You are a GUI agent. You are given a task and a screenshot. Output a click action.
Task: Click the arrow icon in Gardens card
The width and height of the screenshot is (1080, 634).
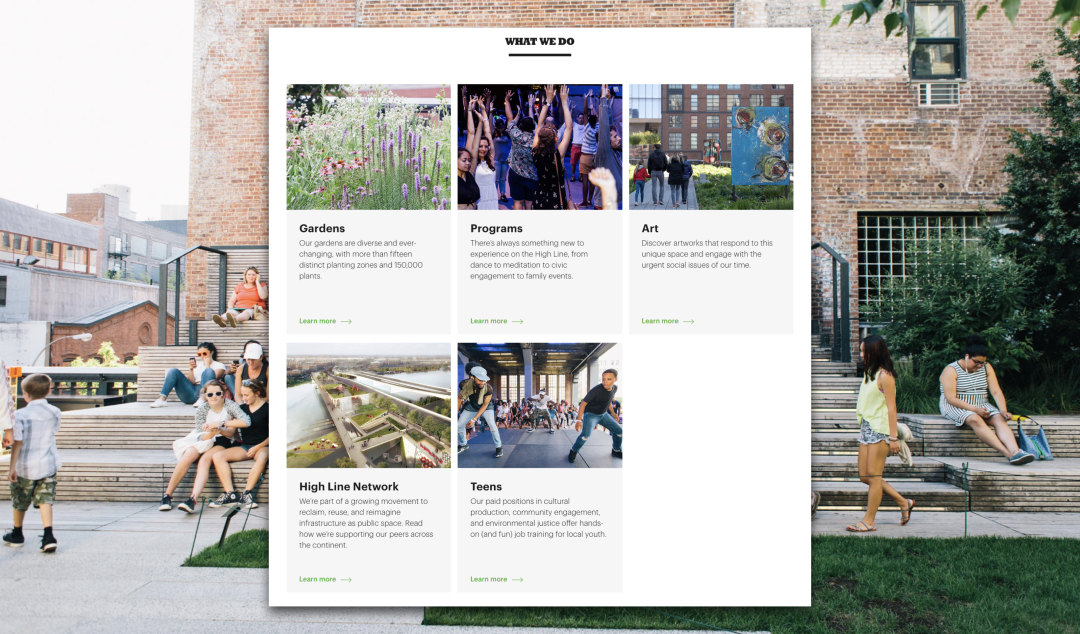click(x=346, y=322)
